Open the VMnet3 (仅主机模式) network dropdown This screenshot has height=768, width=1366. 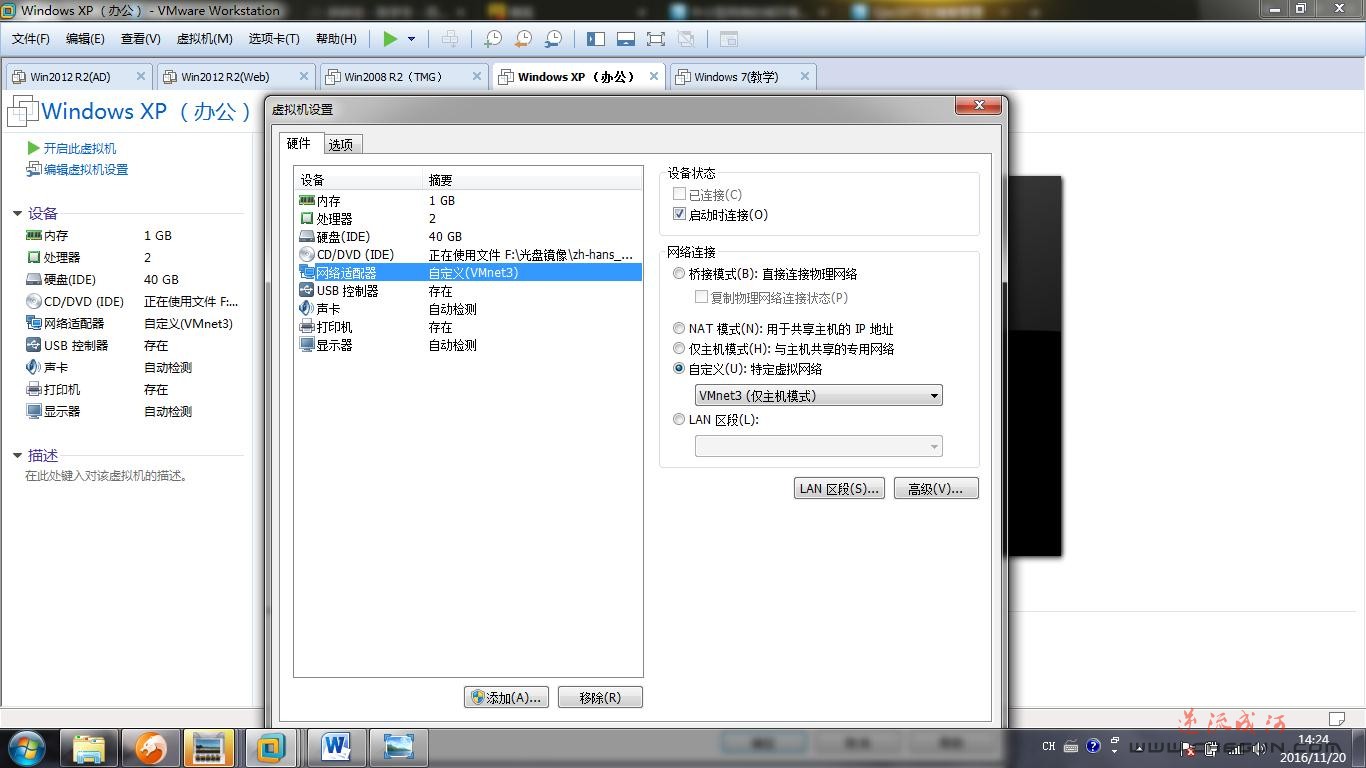pyautogui.click(x=819, y=396)
